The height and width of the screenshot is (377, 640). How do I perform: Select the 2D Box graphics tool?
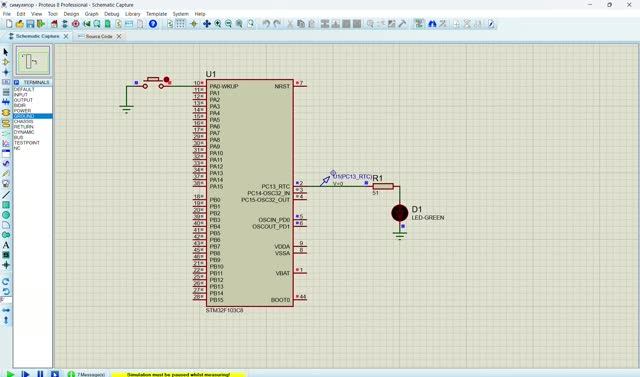pyautogui.click(x=6, y=205)
